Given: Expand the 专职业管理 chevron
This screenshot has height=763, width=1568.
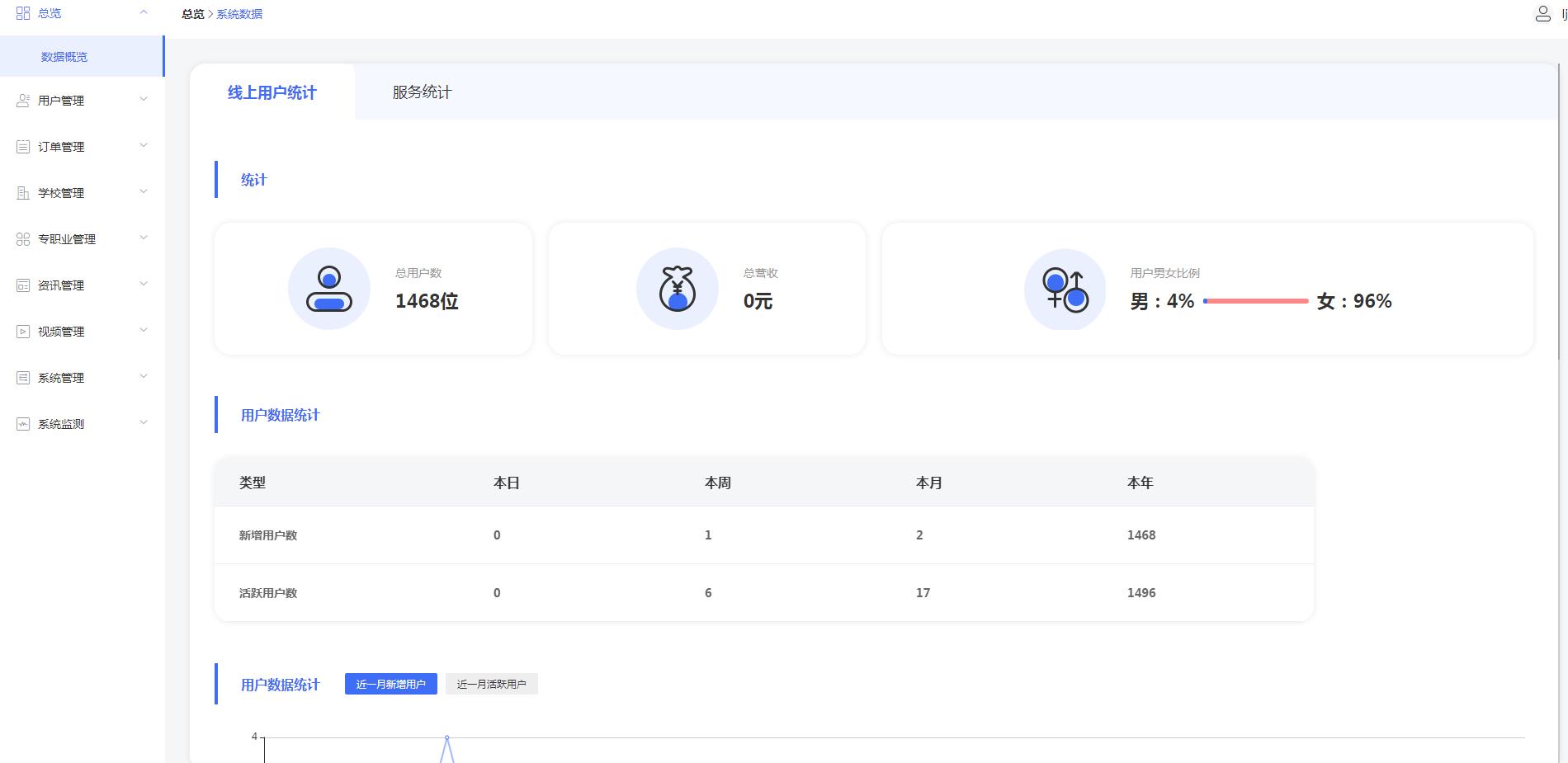Looking at the screenshot, I should point(144,238).
